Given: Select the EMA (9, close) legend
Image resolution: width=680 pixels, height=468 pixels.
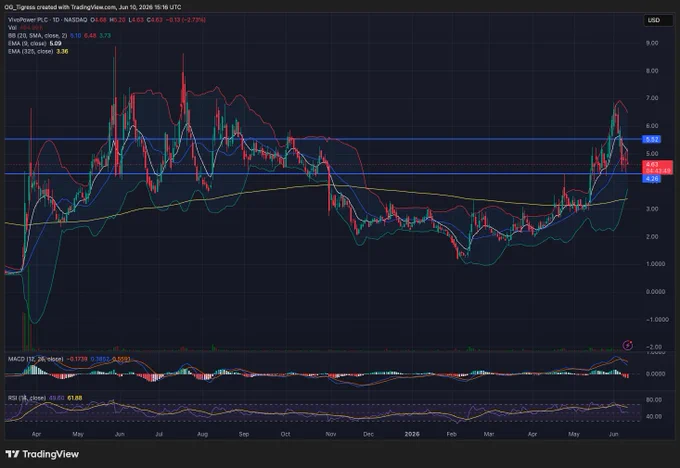Looking at the screenshot, I should (x=27, y=43).
